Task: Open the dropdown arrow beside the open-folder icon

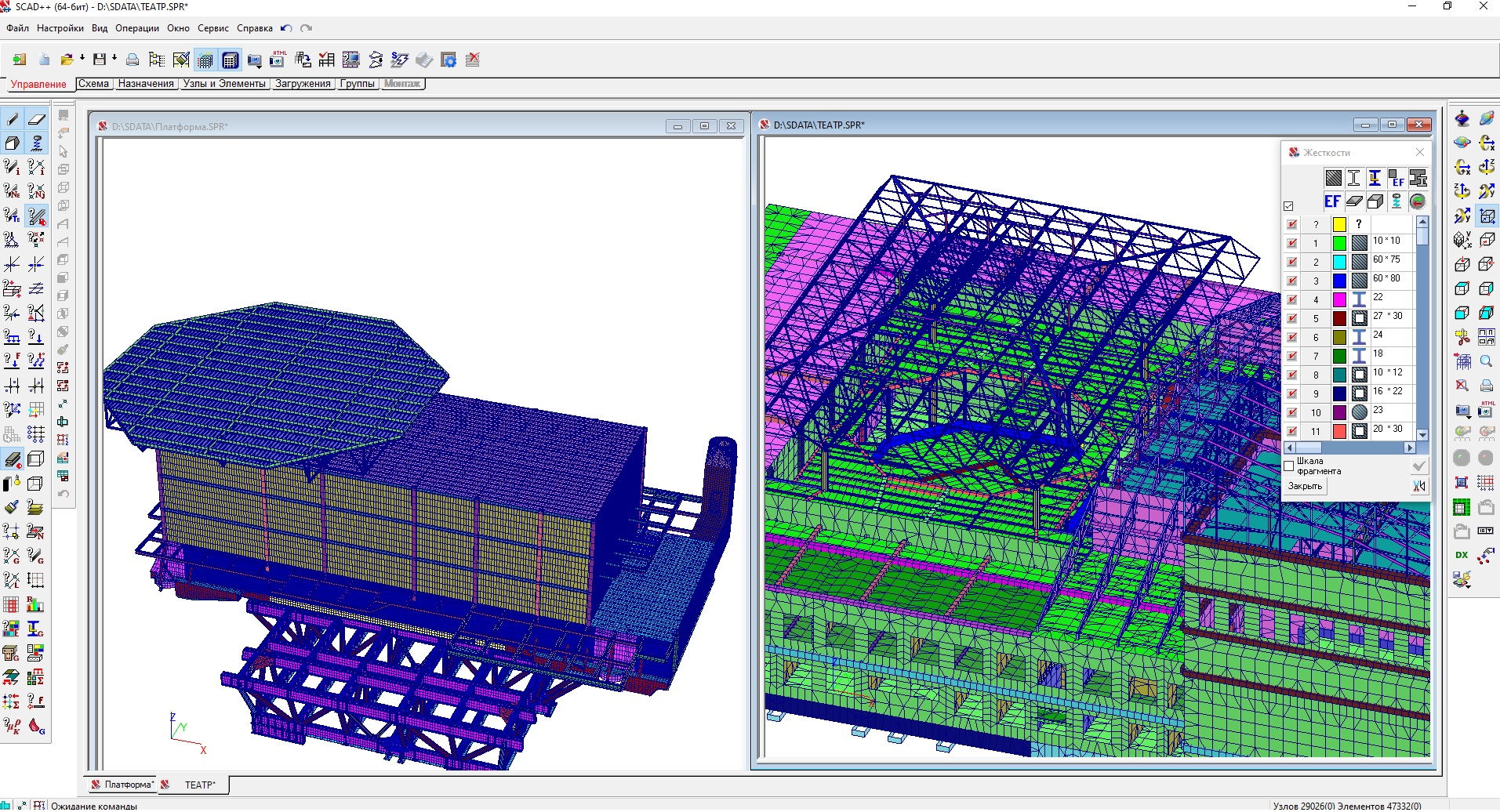Action: tap(82, 59)
